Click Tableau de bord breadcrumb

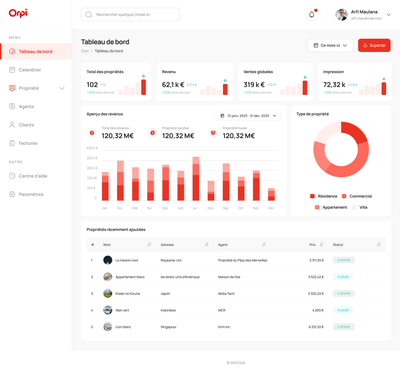[109, 51]
